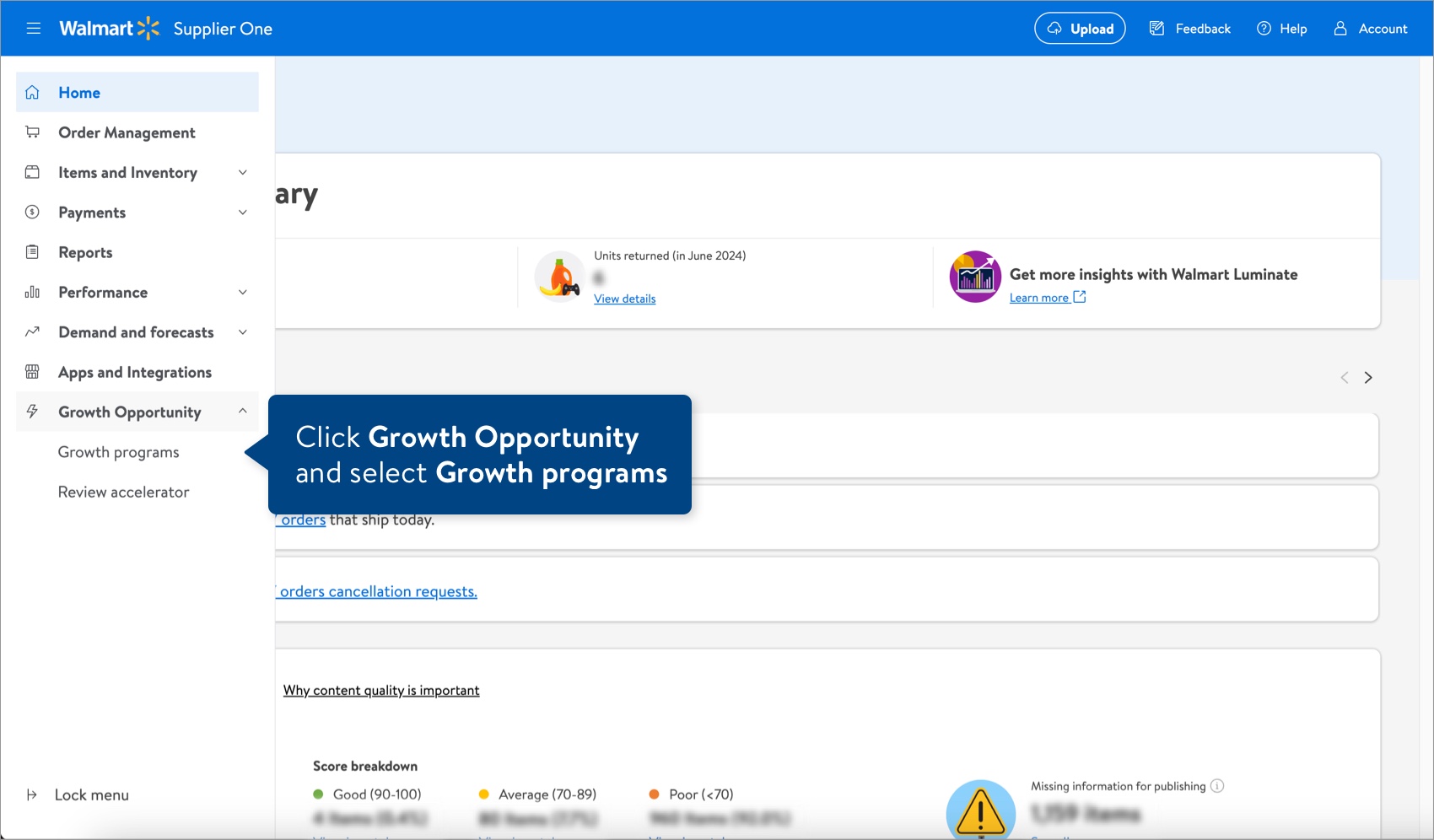Viewport: 1434px width, 840px height.
Task: Open the Learn more link for Walmart Luminate
Action: click(1041, 297)
